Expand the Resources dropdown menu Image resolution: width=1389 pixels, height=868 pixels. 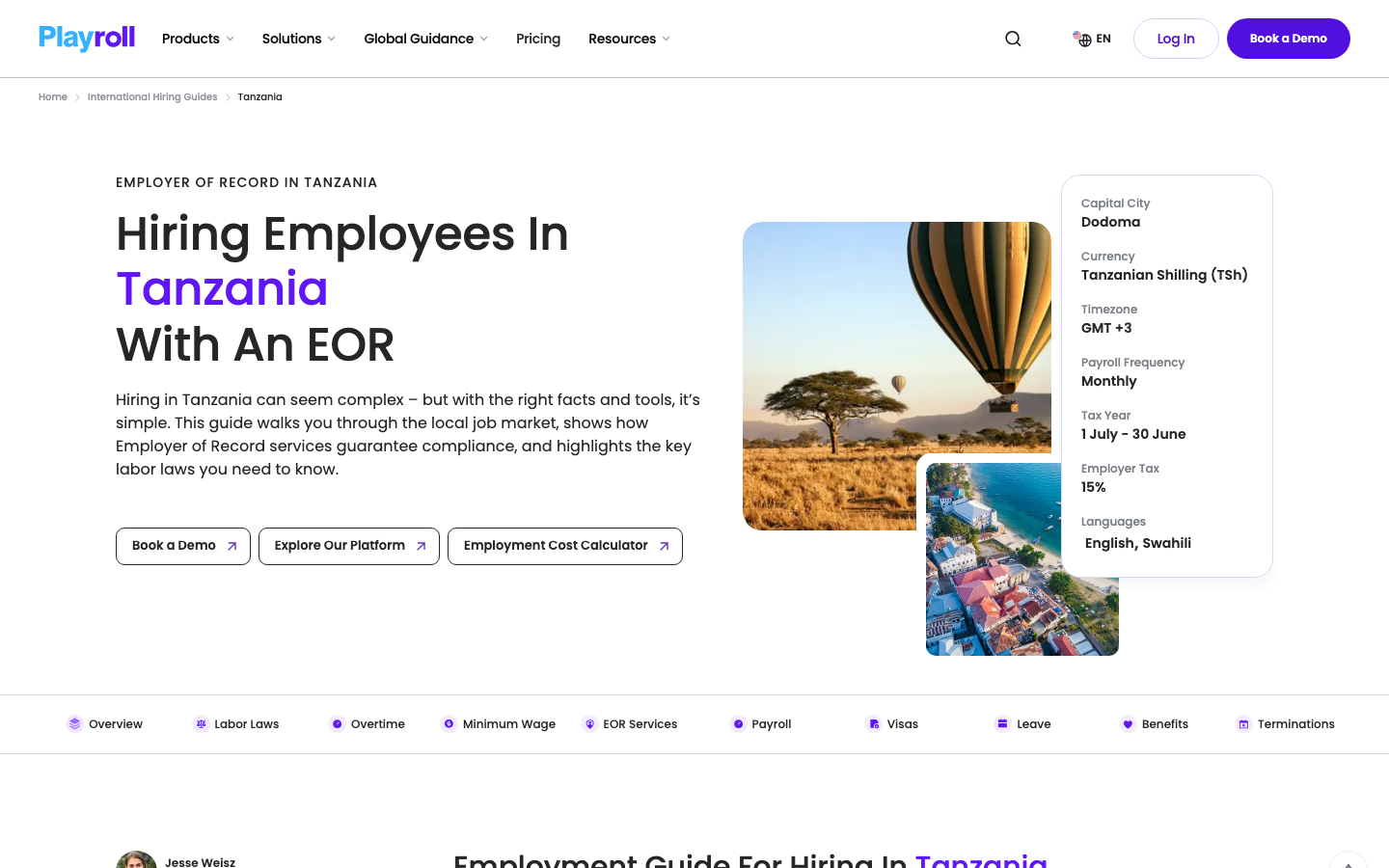click(x=629, y=39)
